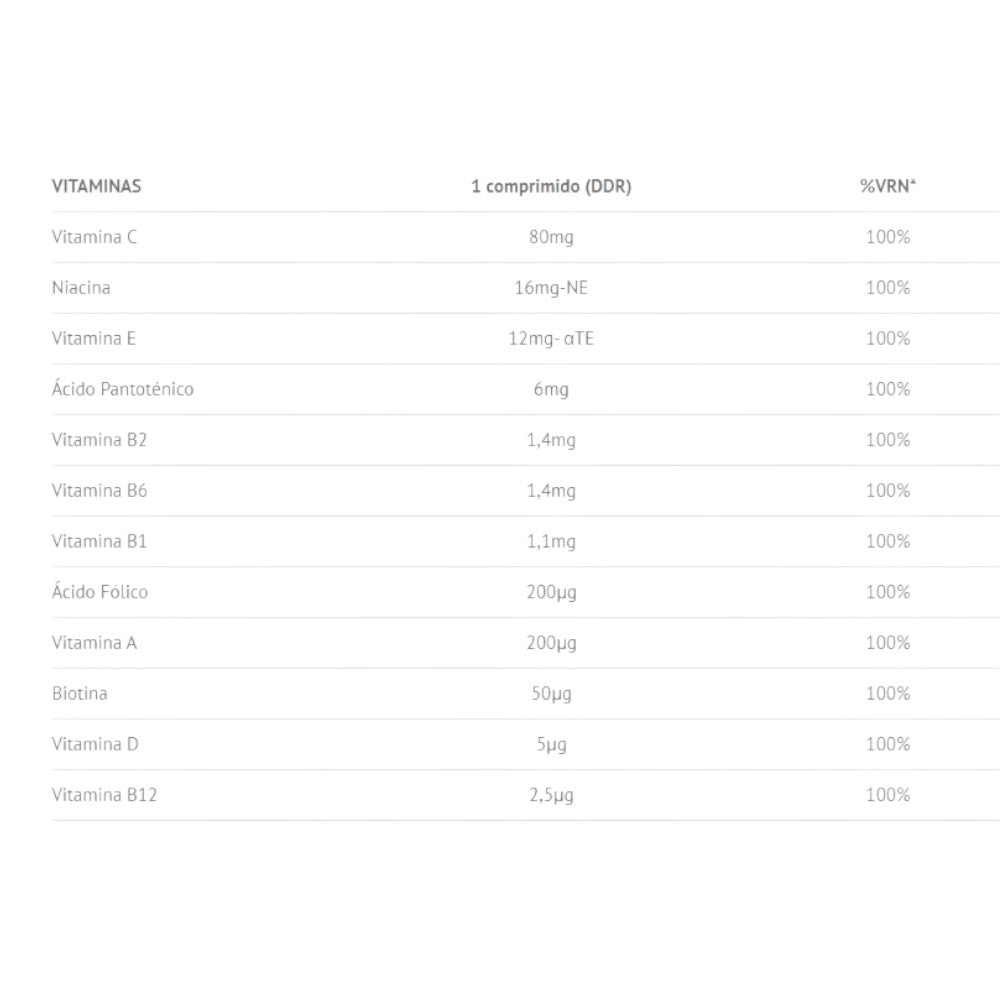Select the 16mg-NE dosage value
Viewport: 1000px width, 1000px height.
[551, 288]
